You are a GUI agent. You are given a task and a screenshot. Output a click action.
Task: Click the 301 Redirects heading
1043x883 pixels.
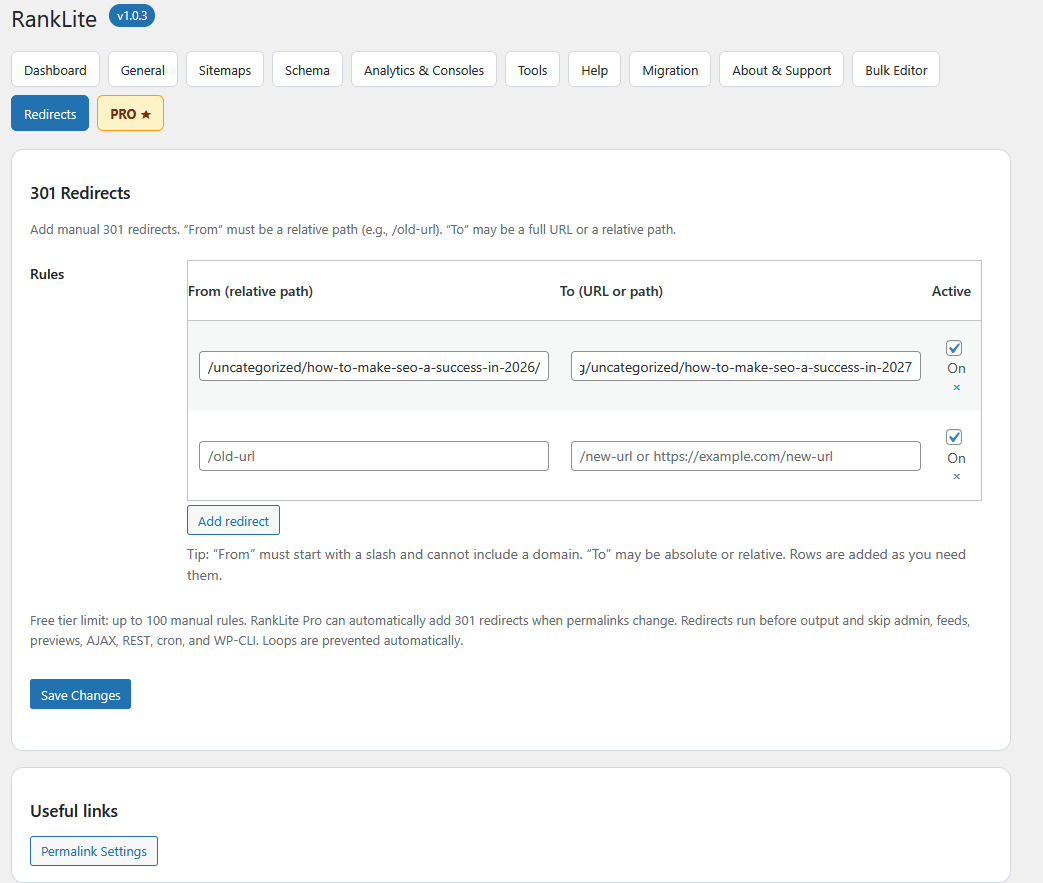click(80, 193)
